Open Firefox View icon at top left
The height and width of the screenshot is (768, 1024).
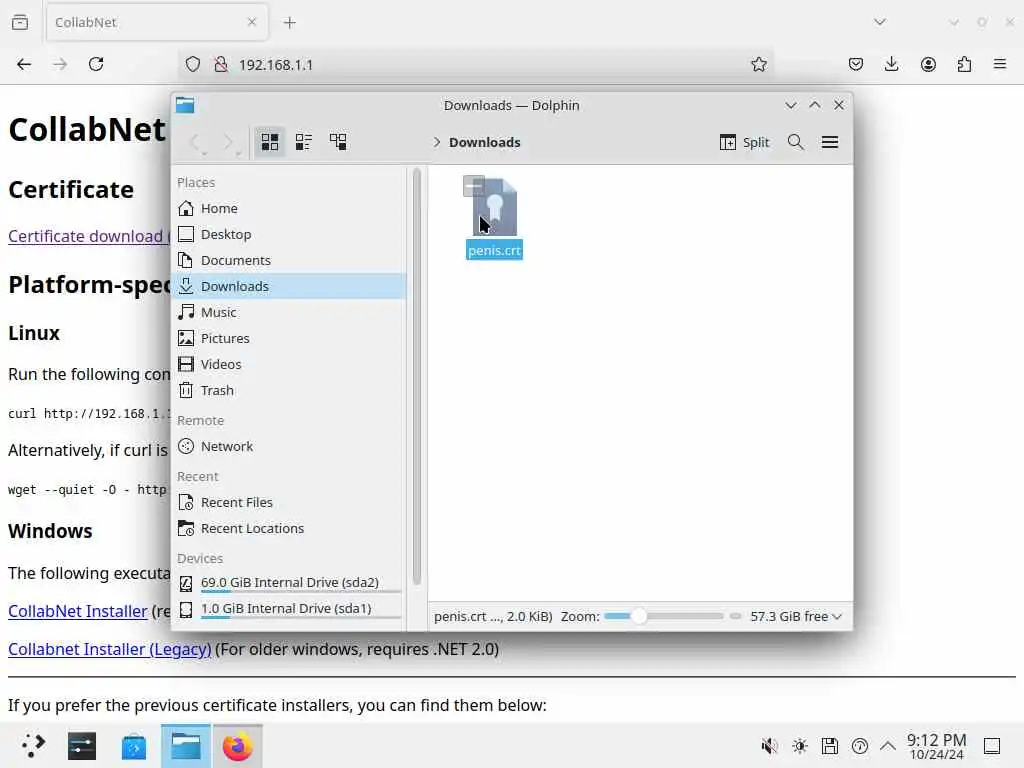coord(20,22)
